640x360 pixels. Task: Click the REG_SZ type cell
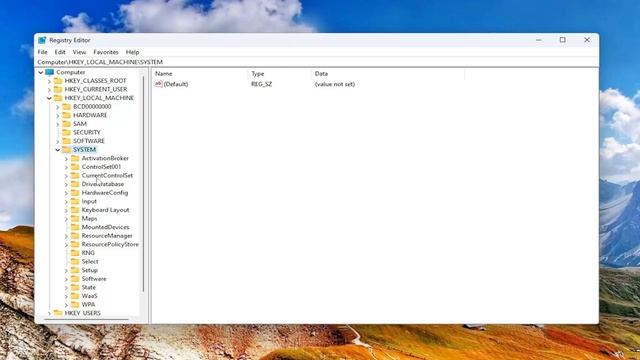(x=261, y=84)
